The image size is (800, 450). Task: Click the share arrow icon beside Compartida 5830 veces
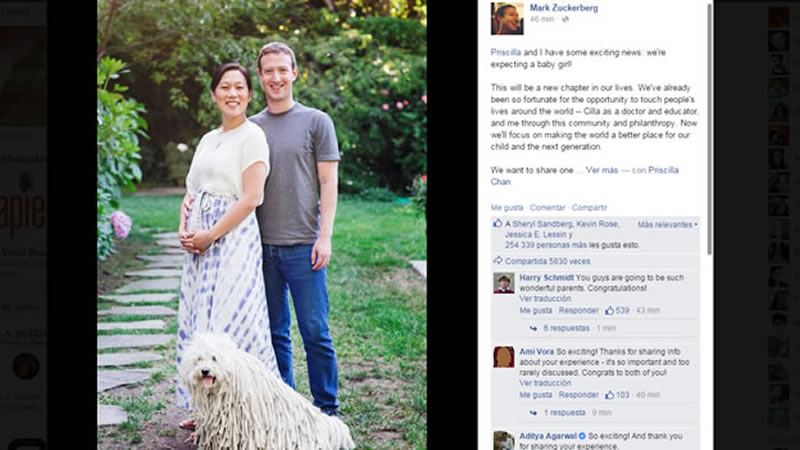pyautogui.click(x=497, y=261)
